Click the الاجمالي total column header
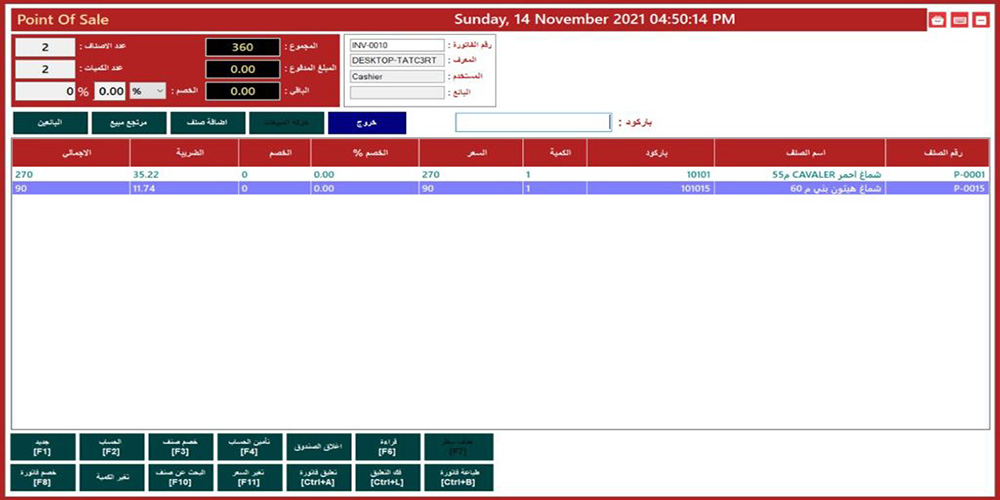 click(x=71, y=153)
